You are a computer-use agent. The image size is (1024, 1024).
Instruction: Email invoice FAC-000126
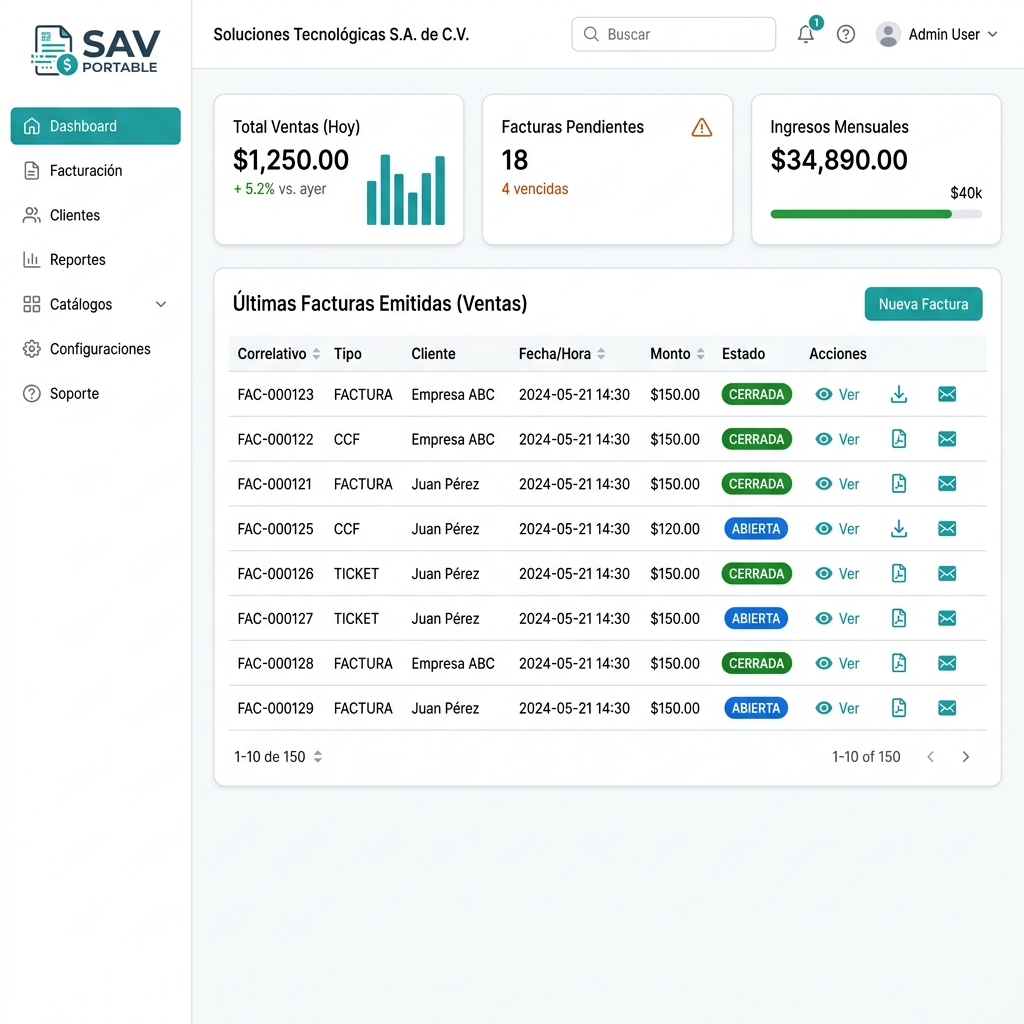[x=947, y=573]
